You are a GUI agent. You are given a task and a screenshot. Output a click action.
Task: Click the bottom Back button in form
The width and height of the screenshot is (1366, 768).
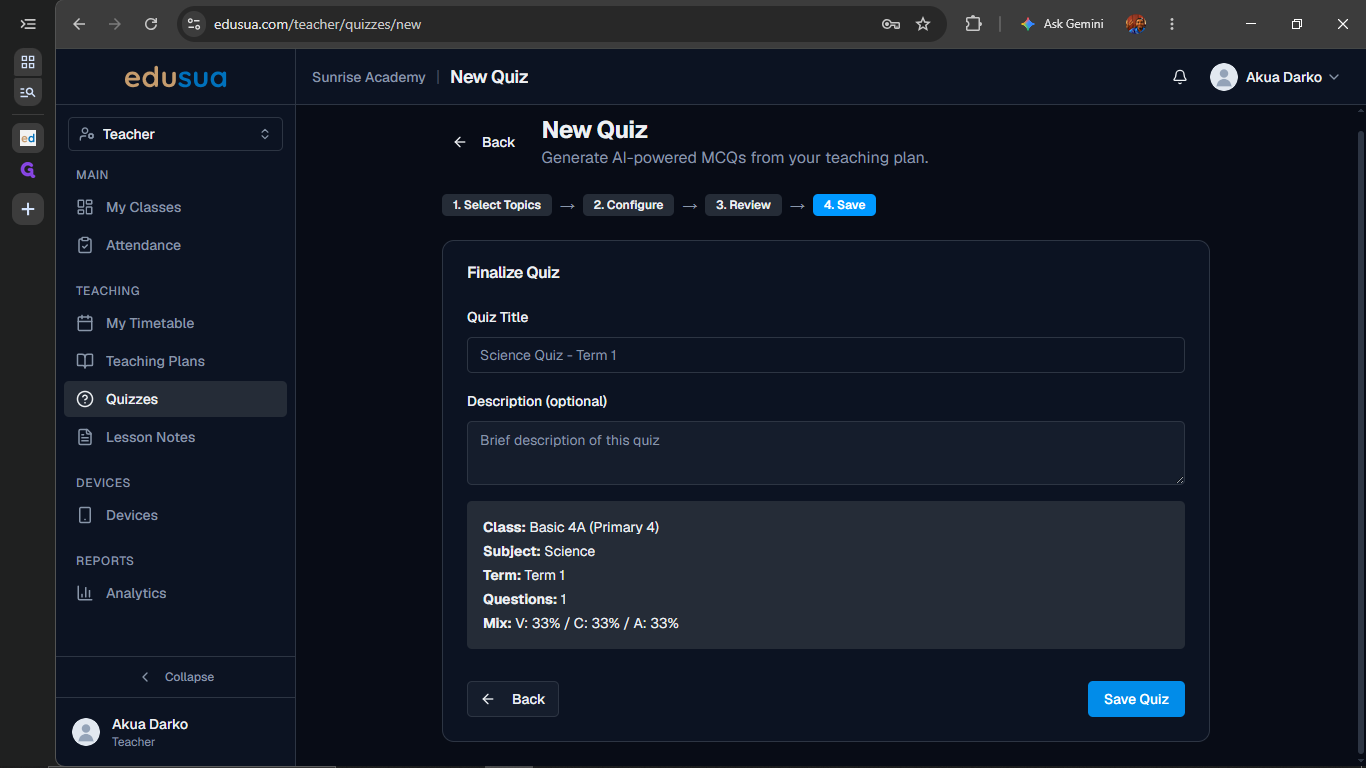tap(513, 699)
